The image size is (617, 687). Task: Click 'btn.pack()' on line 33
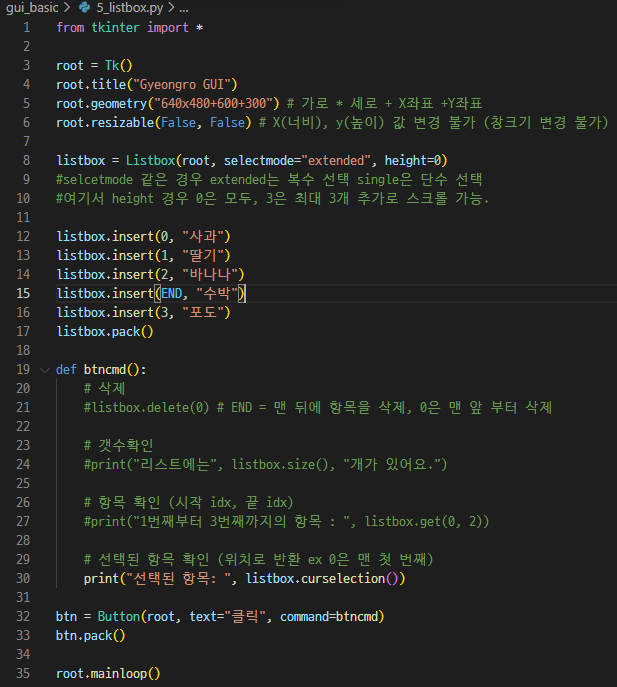(91, 635)
